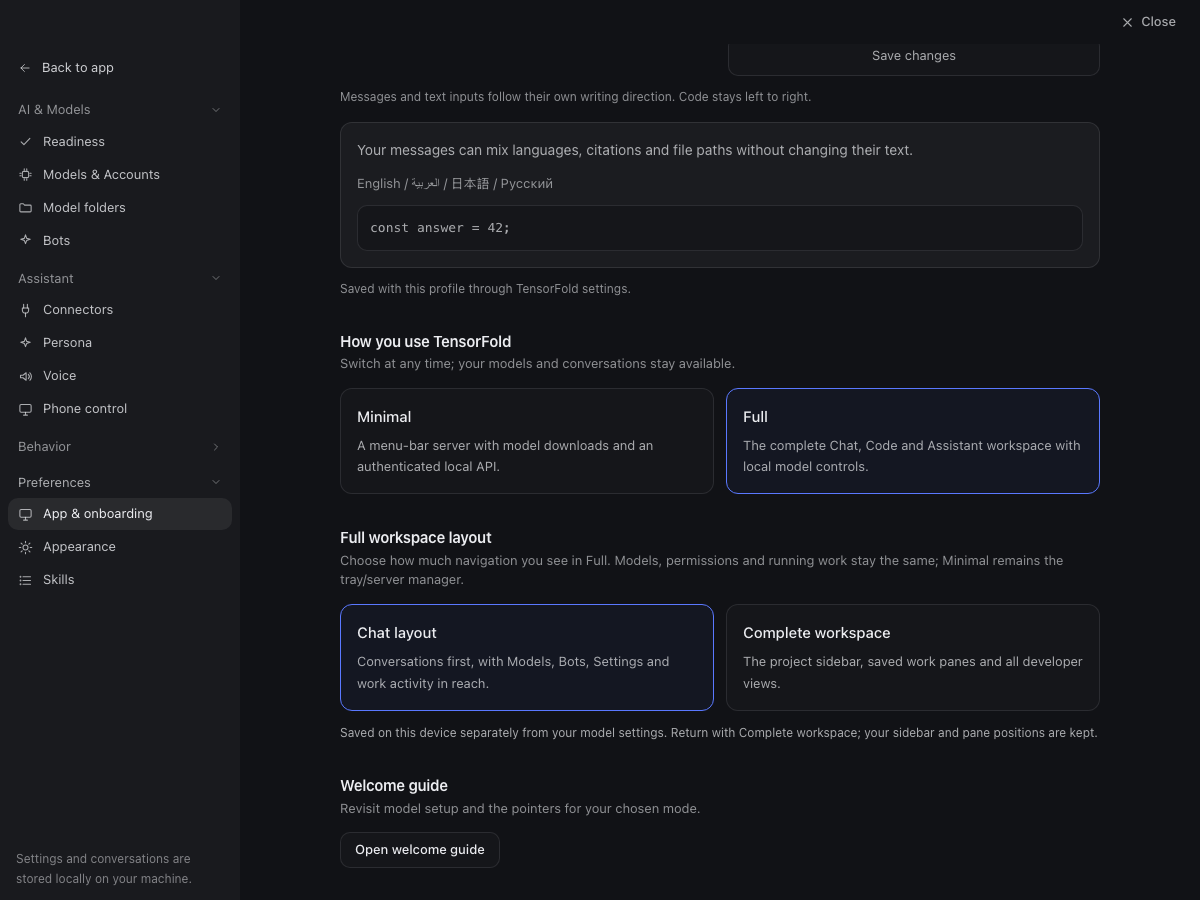Screen dimensions: 1200x900
Task: Open the Bots page
Action: (x=120, y=241)
